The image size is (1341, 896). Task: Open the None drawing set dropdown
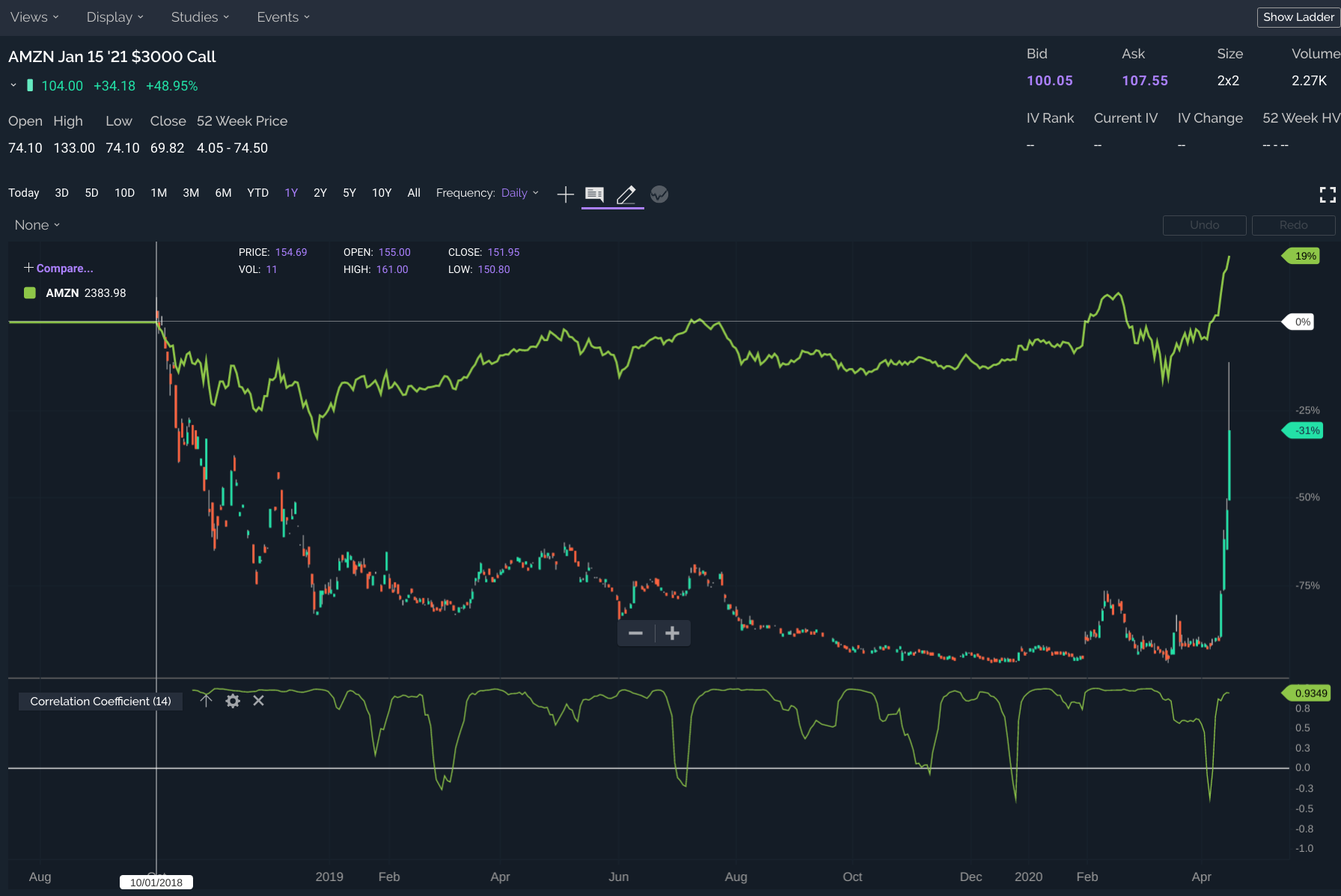[x=37, y=225]
